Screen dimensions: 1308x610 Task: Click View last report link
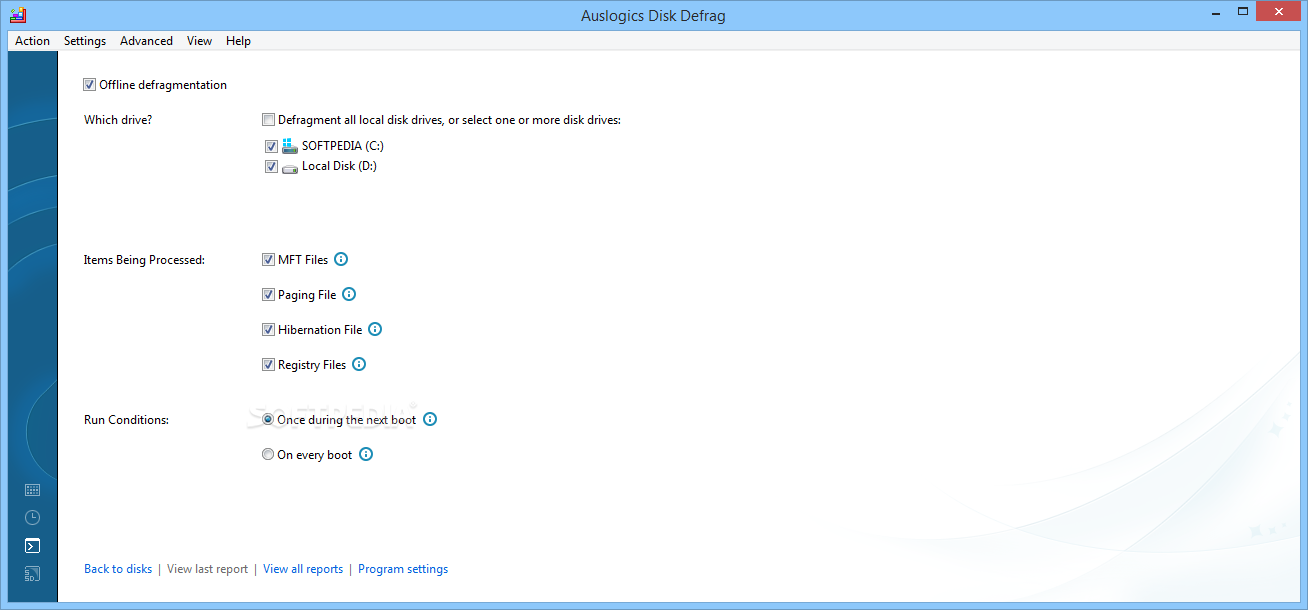point(207,569)
